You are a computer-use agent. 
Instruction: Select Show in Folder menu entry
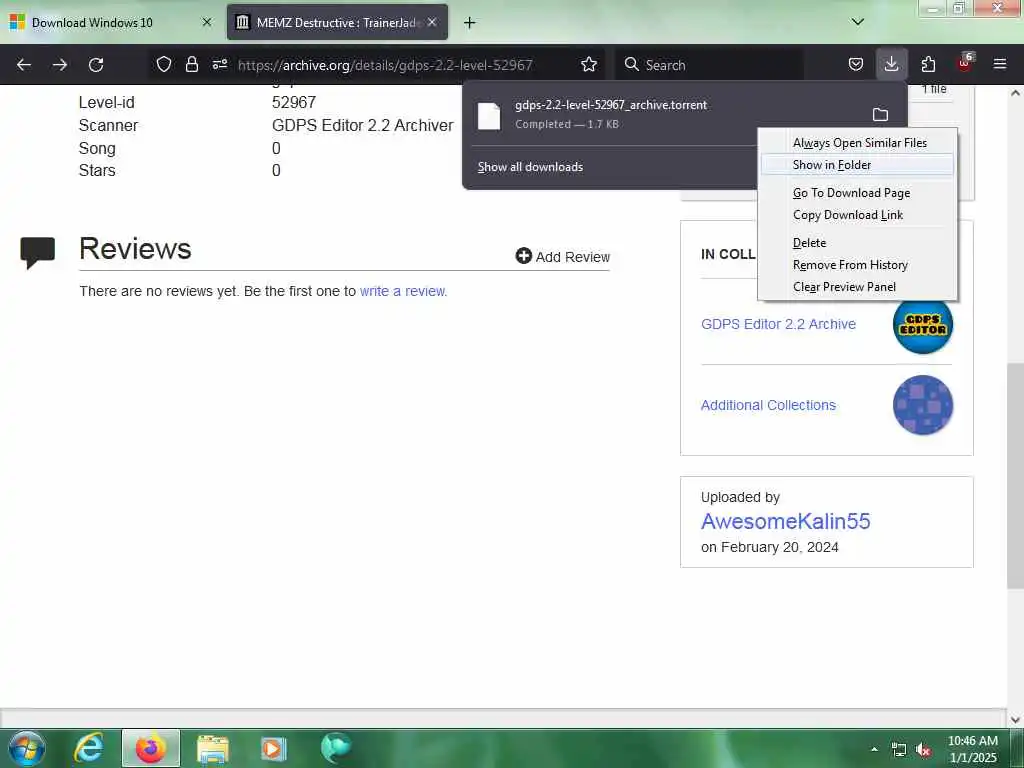click(857, 165)
